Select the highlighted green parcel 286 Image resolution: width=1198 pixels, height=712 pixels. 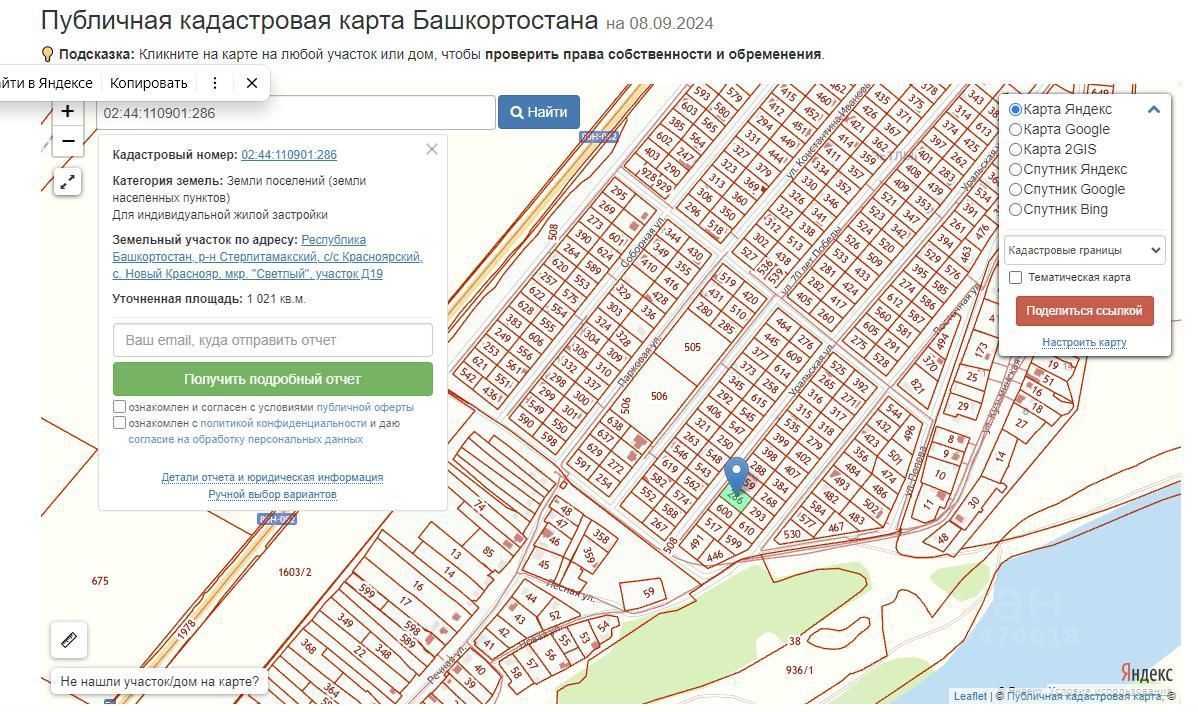point(734,500)
